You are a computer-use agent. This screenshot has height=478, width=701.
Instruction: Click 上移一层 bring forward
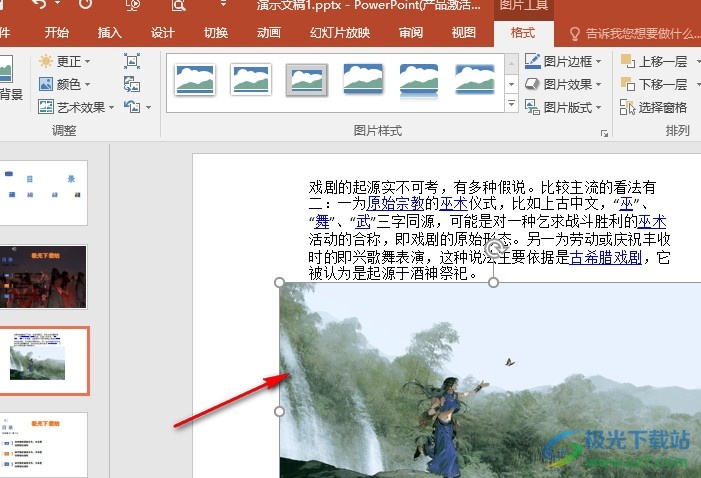point(654,61)
